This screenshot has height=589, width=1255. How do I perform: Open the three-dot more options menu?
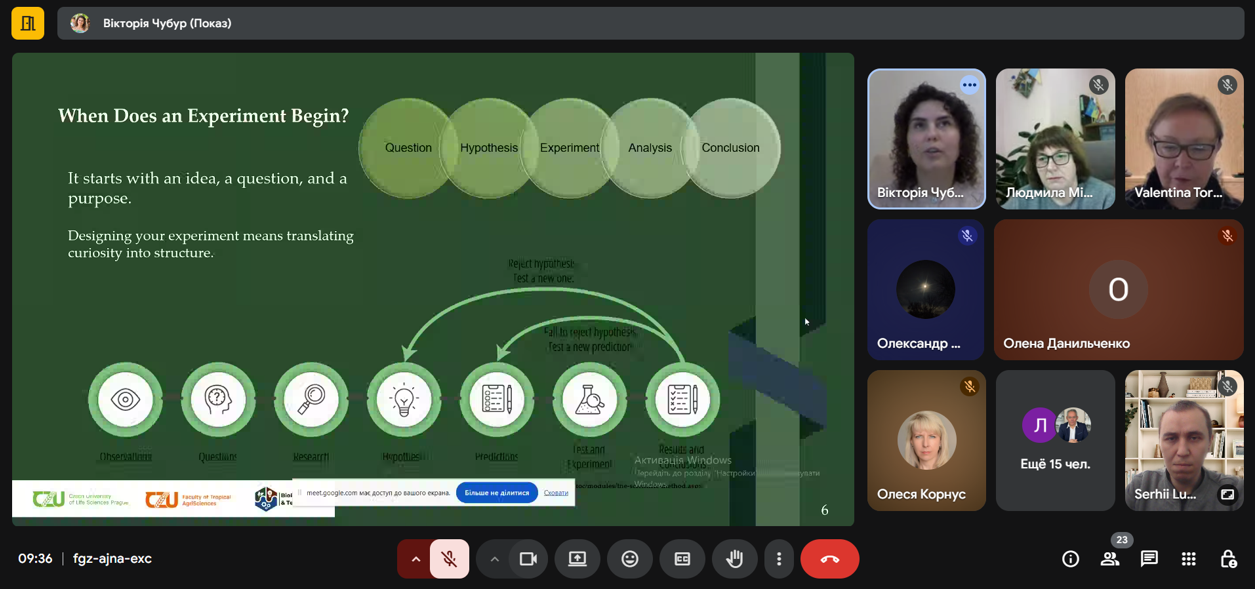779,559
